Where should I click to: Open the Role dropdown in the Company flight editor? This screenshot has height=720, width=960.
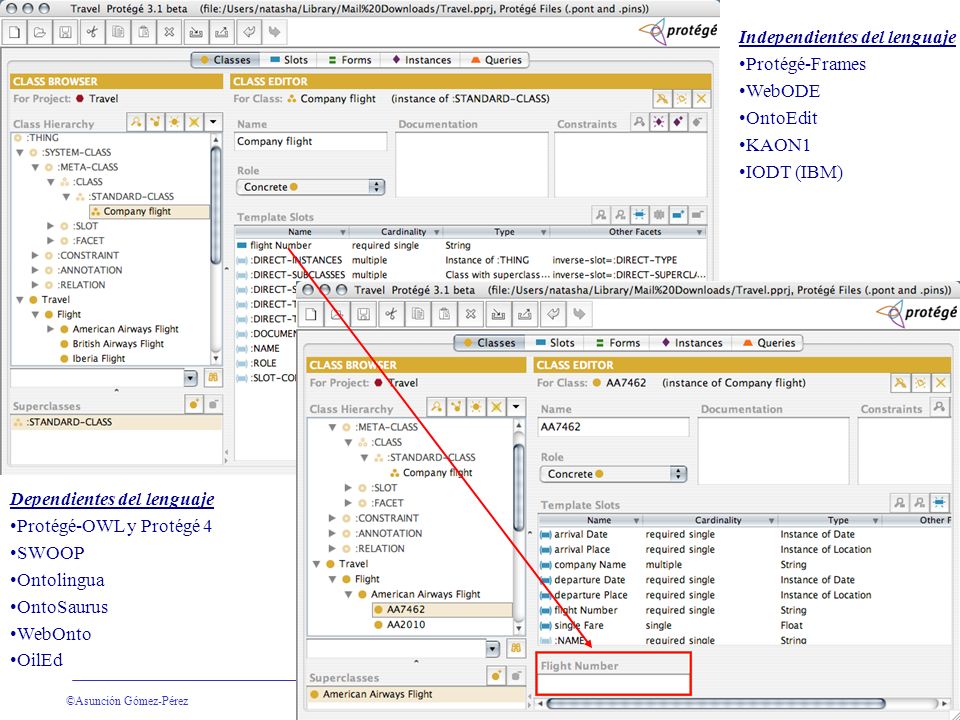tap(310, 187)
